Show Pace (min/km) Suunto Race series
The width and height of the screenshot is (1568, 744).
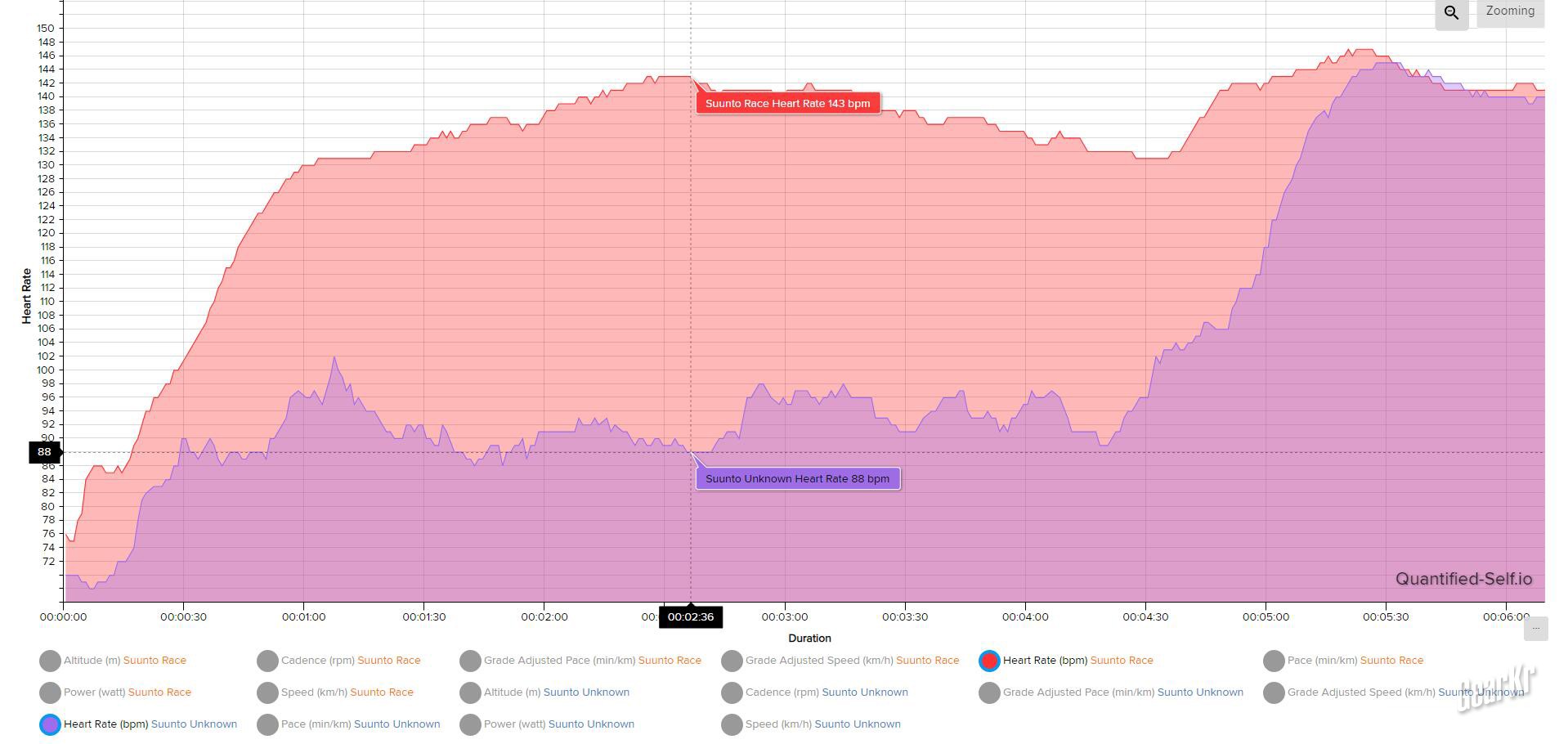click(1274, 661)
